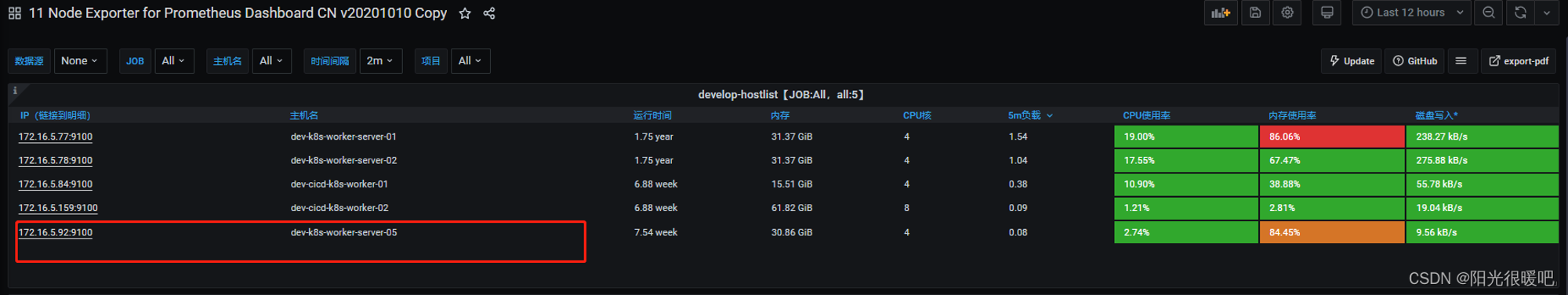This screenshot has width=1568, height=295.
Task: Open the Last 12 hours time picker
Action: [x=1411, y=13]
